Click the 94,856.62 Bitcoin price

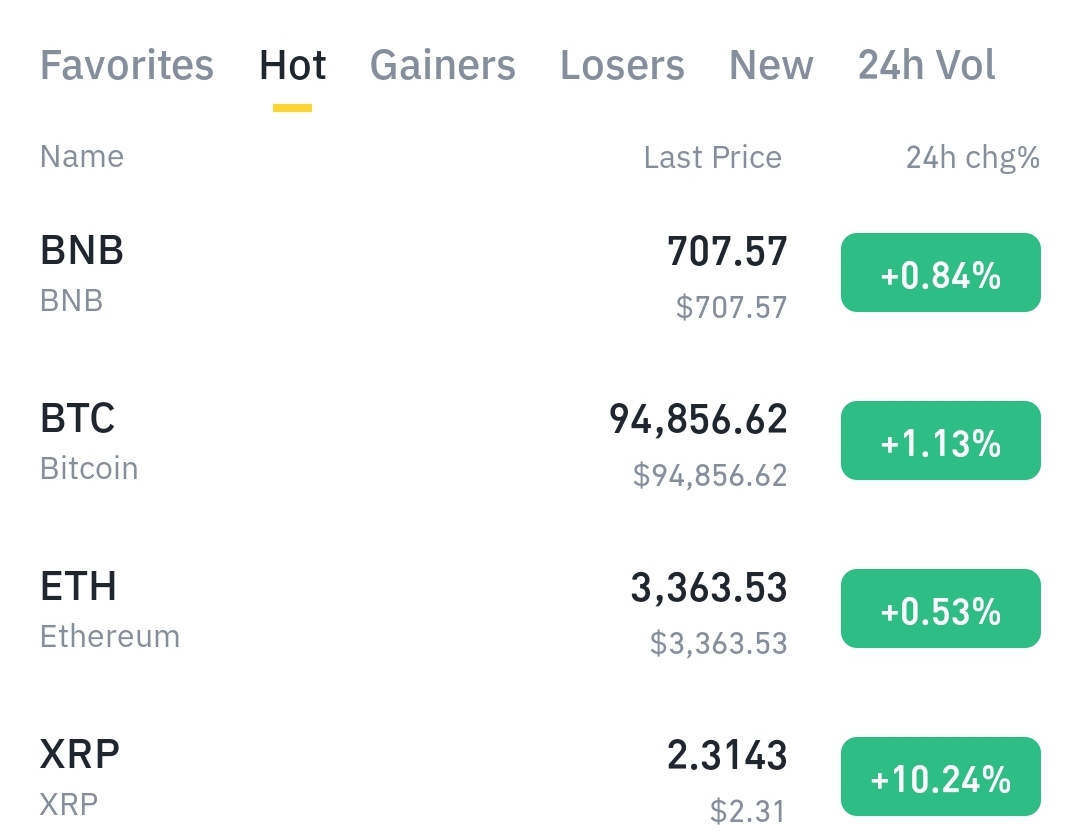point(698,420)
